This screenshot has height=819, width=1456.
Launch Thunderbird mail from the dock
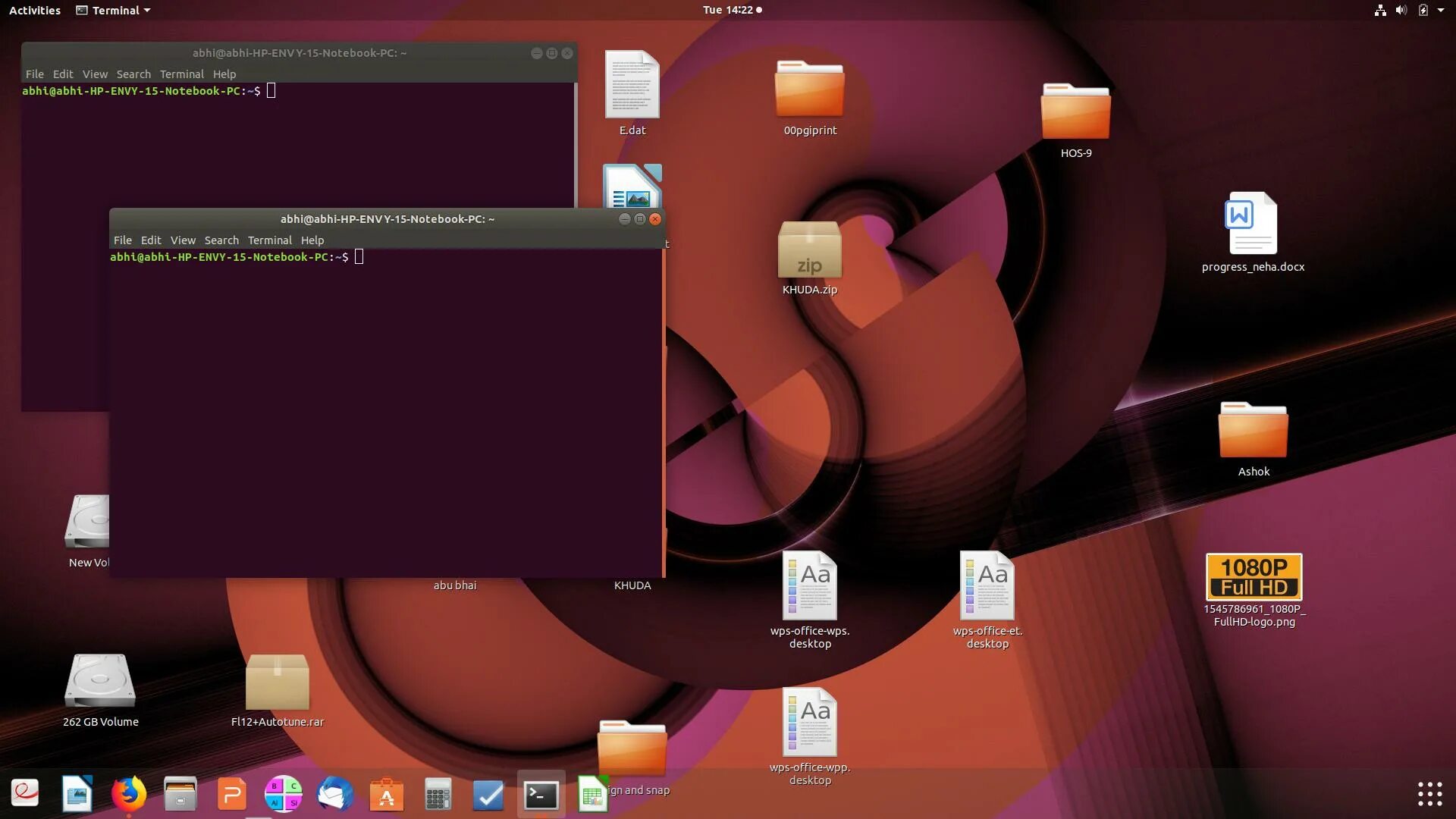[x=334, y=795]
